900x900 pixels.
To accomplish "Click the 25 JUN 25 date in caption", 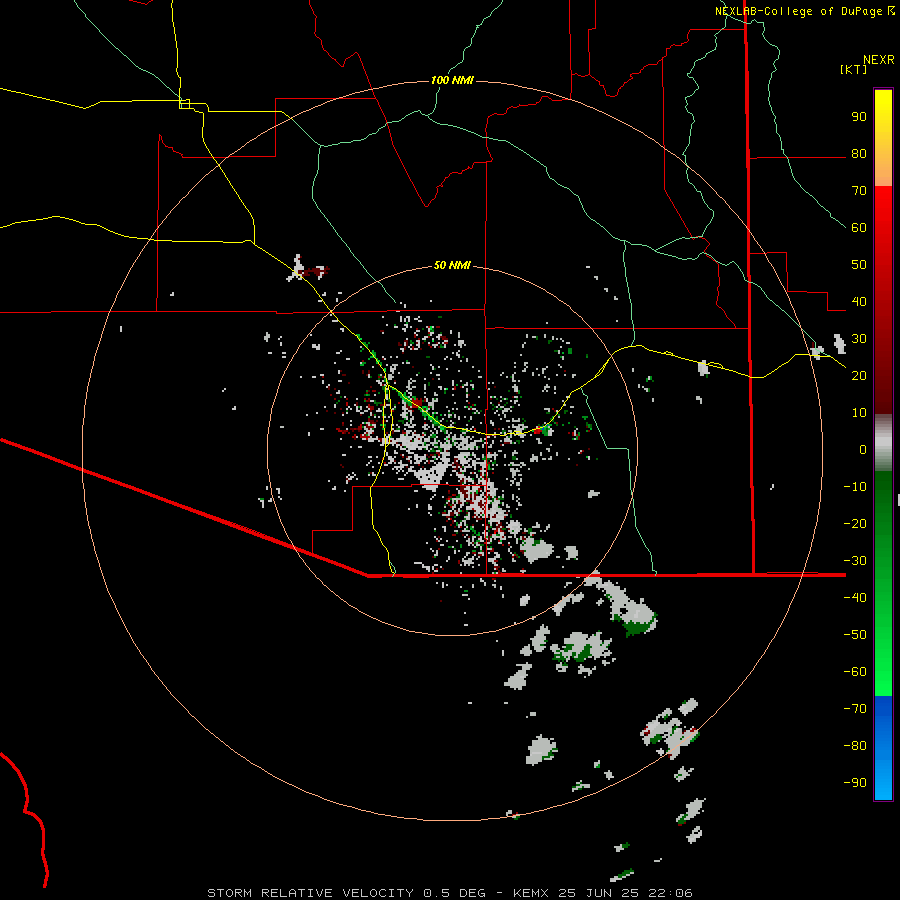I will point(599,893).
